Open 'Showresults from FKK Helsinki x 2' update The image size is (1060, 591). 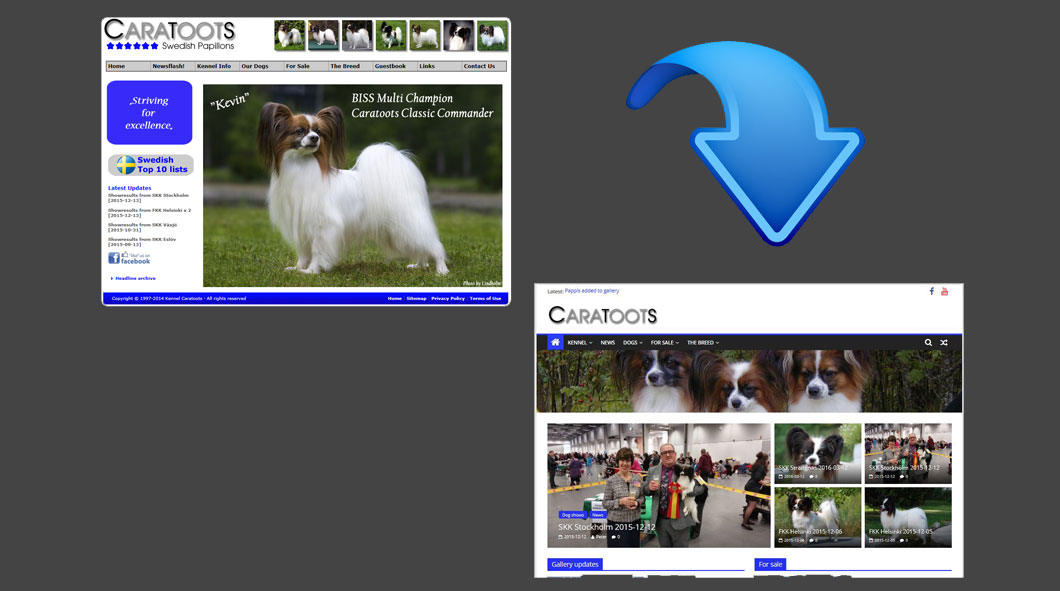click(149, 212)
